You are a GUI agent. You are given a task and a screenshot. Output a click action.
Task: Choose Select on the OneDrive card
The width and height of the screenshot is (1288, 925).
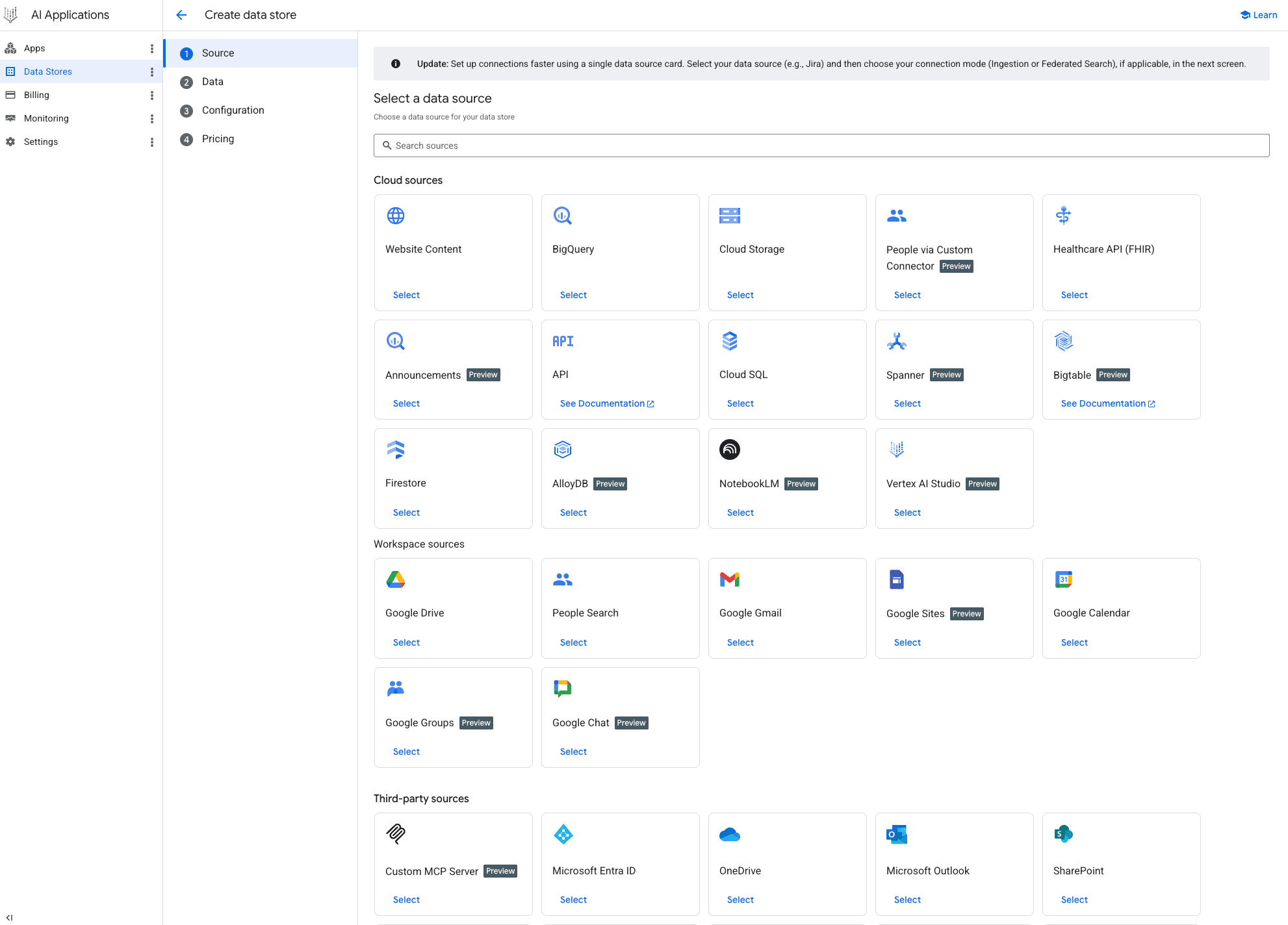740,900
